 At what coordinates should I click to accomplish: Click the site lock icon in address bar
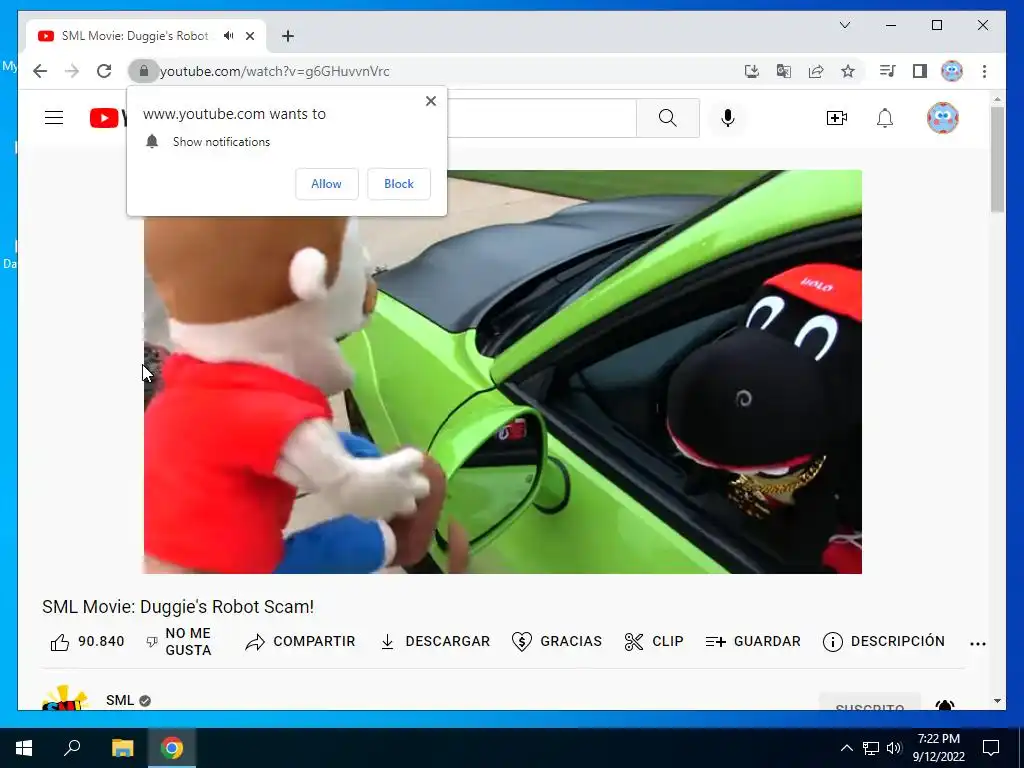click(144, 71)
